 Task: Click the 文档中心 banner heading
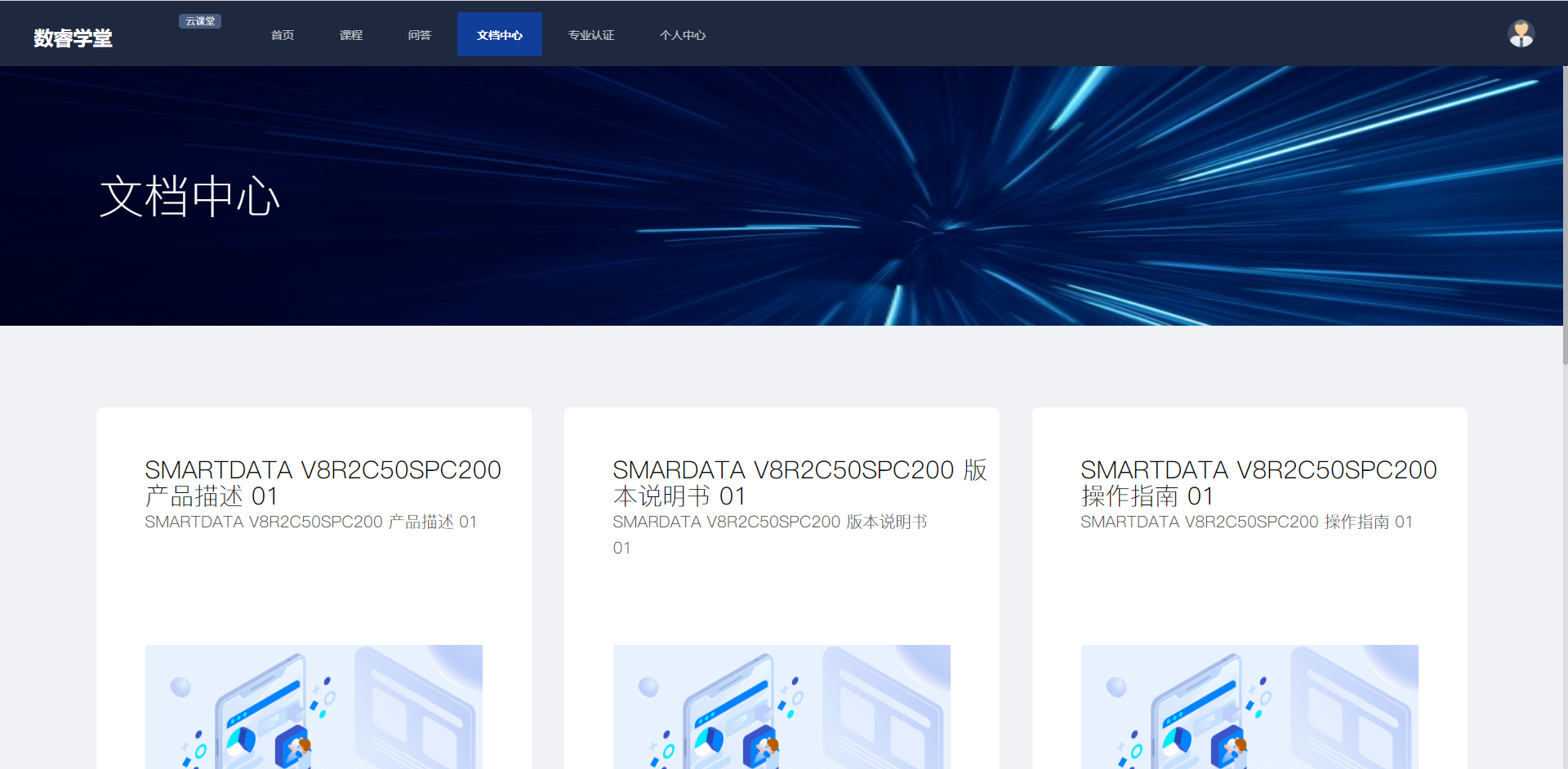coord(189,197)
